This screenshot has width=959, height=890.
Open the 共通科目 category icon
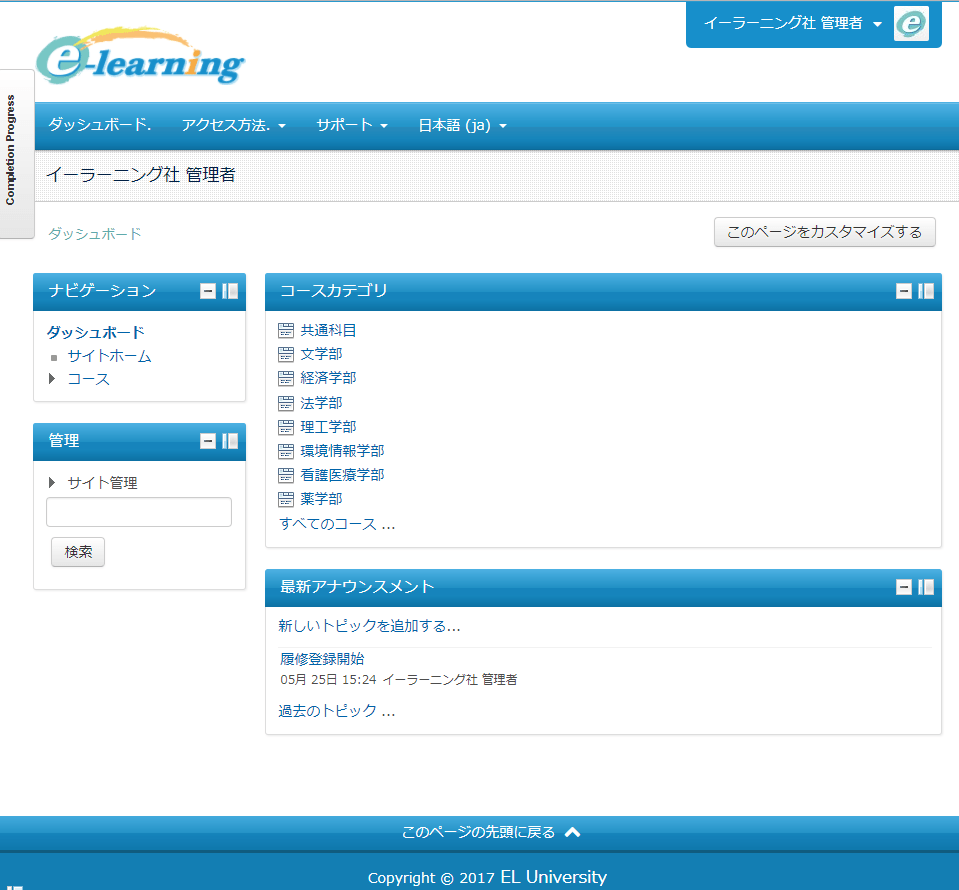[x=285, y=330]
